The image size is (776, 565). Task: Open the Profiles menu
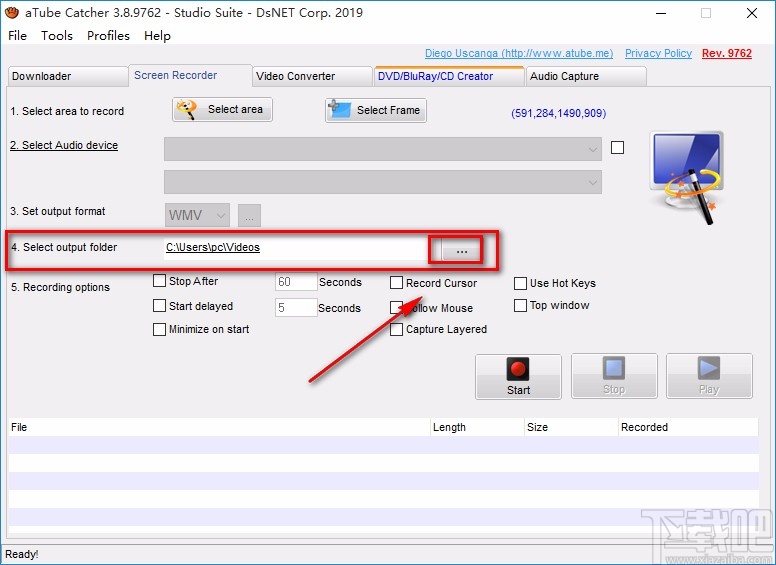pyautogui.click(x=108, y=36)
